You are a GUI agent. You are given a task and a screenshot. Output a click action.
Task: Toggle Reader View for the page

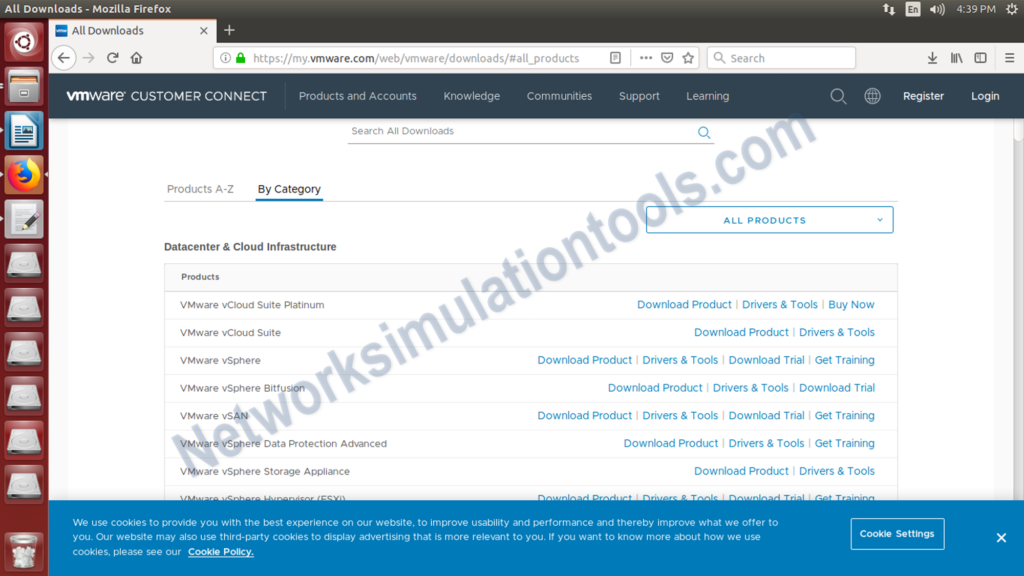(614, 57)
